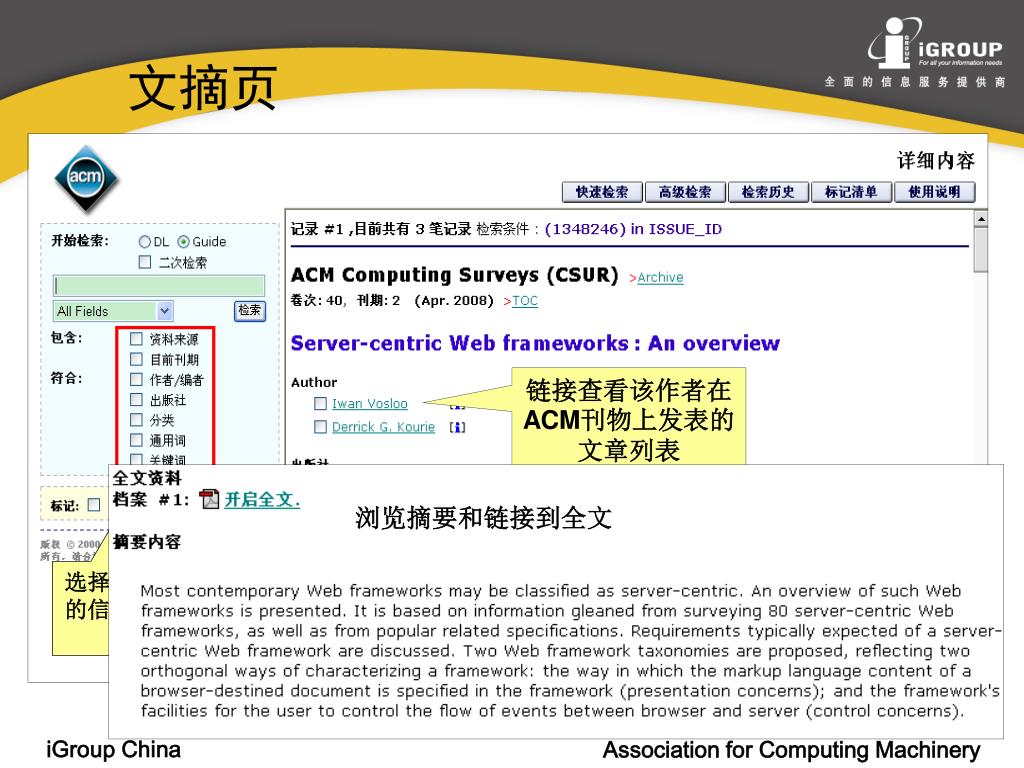This screenshot has width=1024, height=768.
Task: Open the 快速检索 tab
Action: 602,192
